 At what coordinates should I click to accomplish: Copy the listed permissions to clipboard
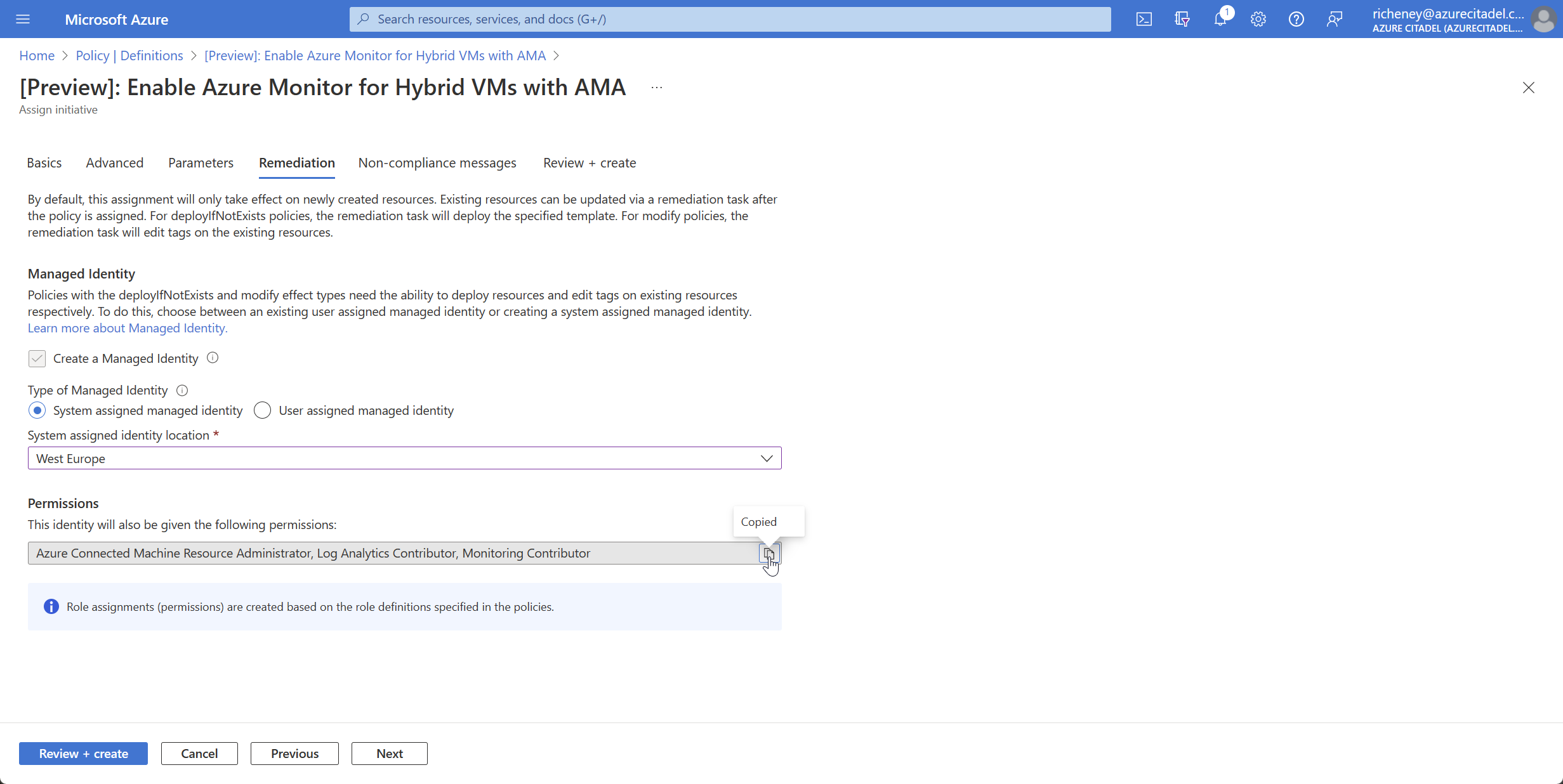(769, 553)
